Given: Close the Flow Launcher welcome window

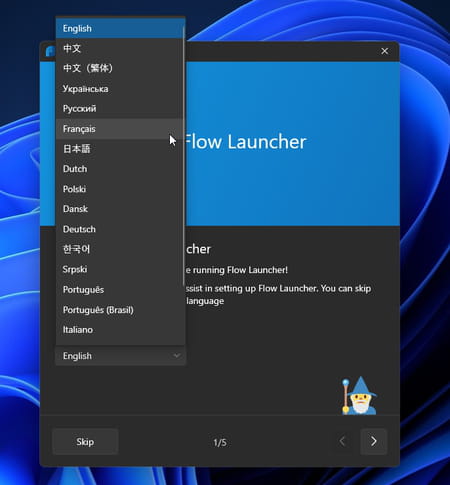Looking at the screenshot, I should [x=384, y=51].
